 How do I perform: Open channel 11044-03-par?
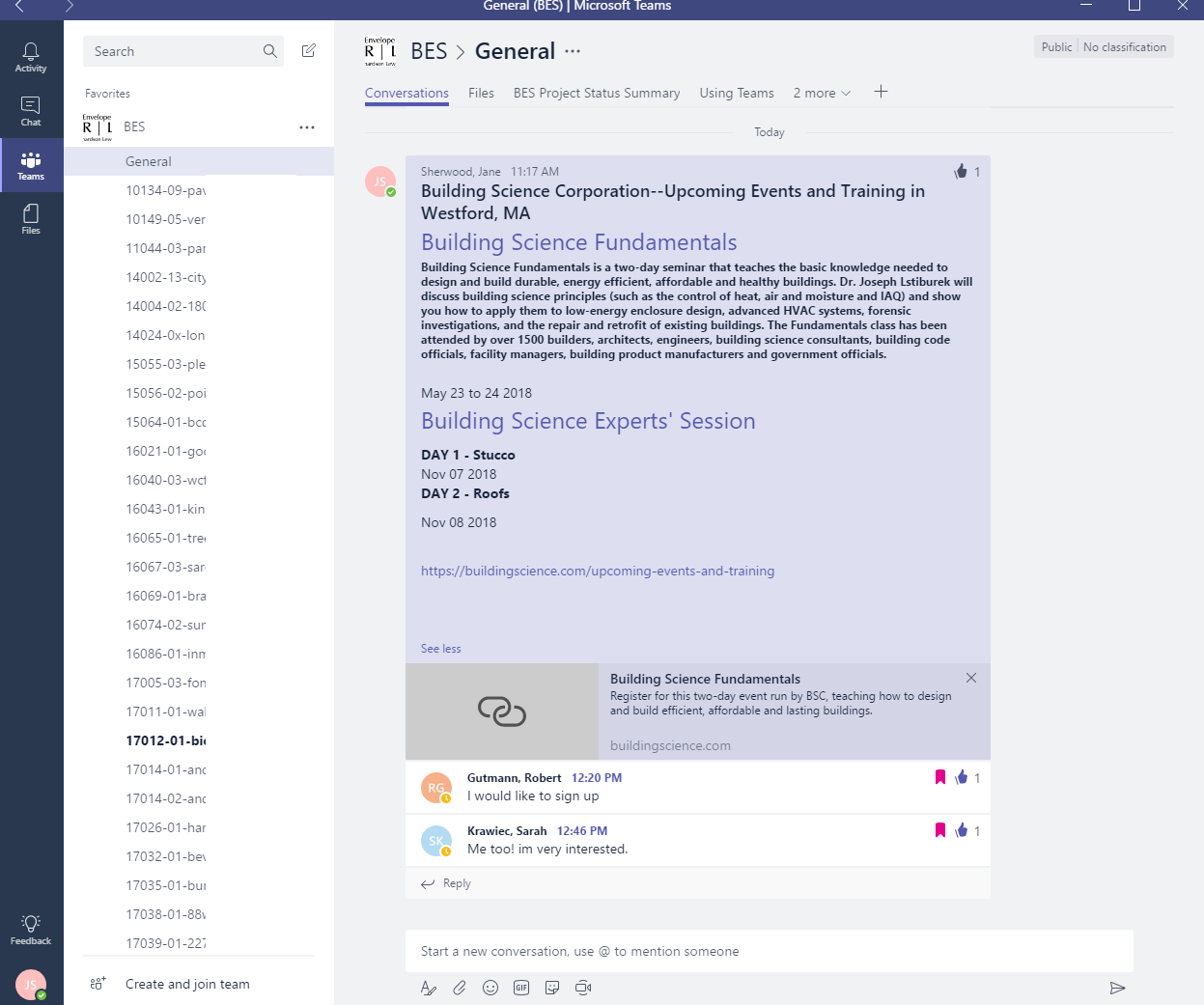pos(165,248)
